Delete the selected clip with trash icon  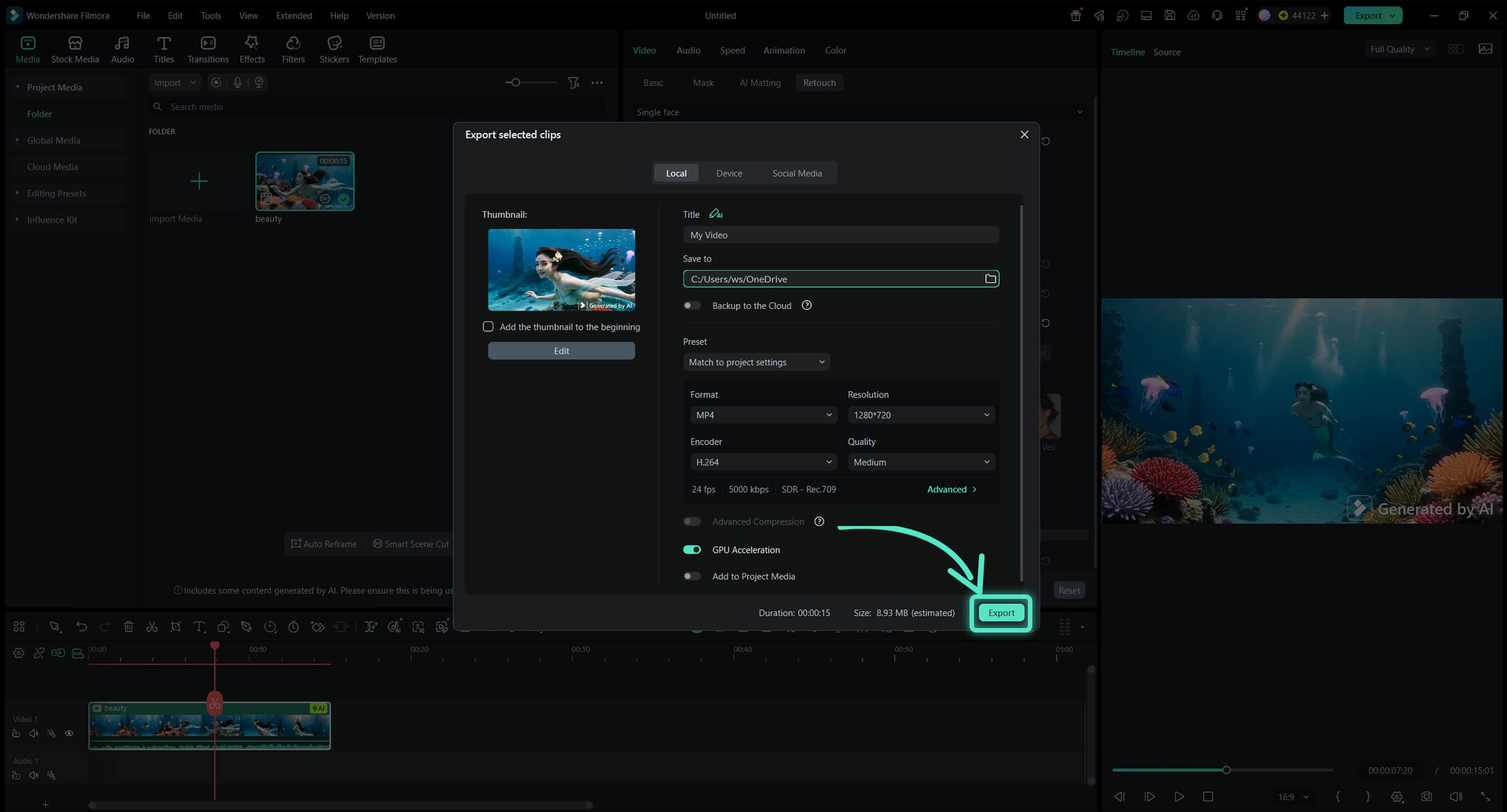coord(128,627)
